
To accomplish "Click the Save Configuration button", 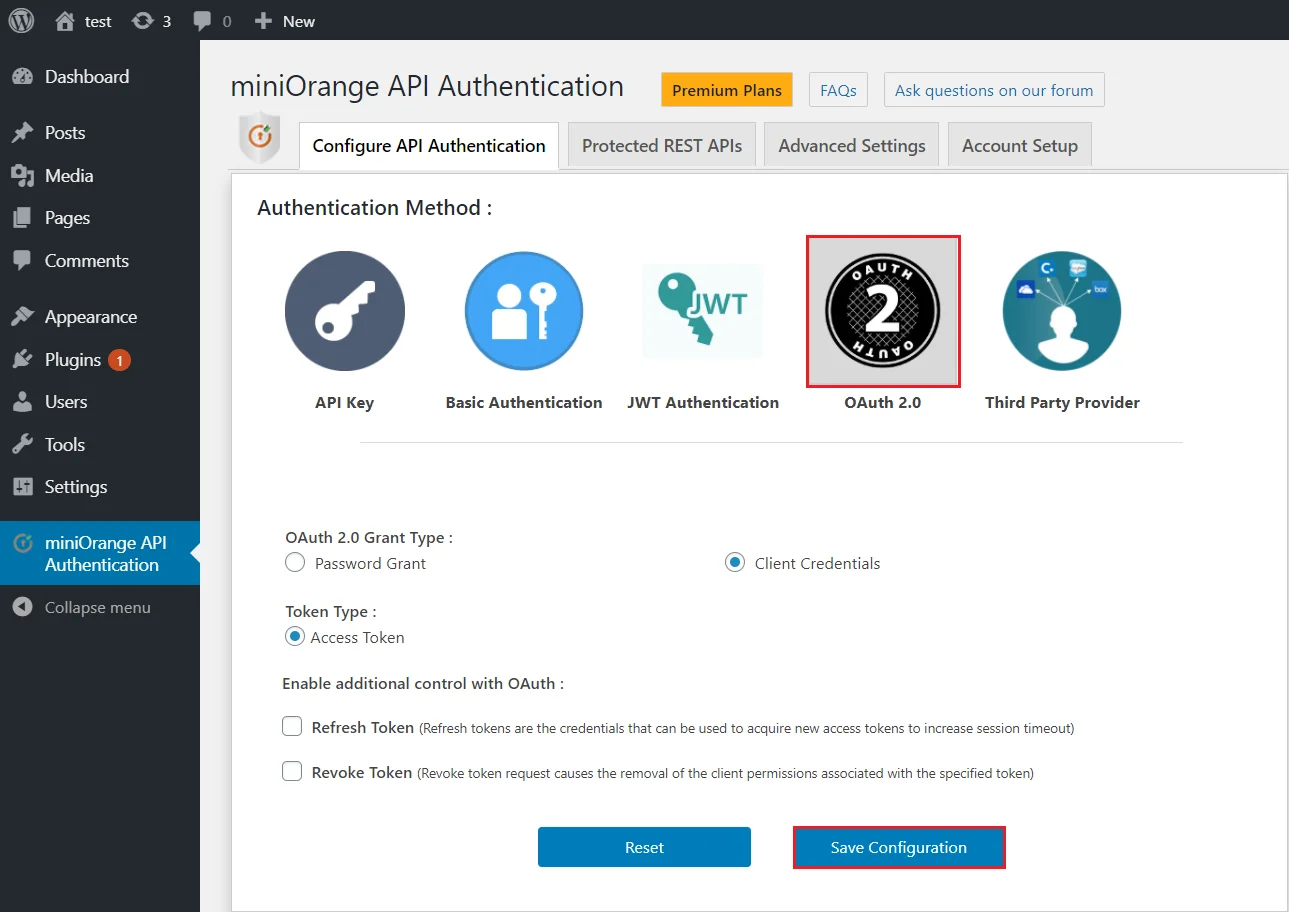I will point(899,847).
